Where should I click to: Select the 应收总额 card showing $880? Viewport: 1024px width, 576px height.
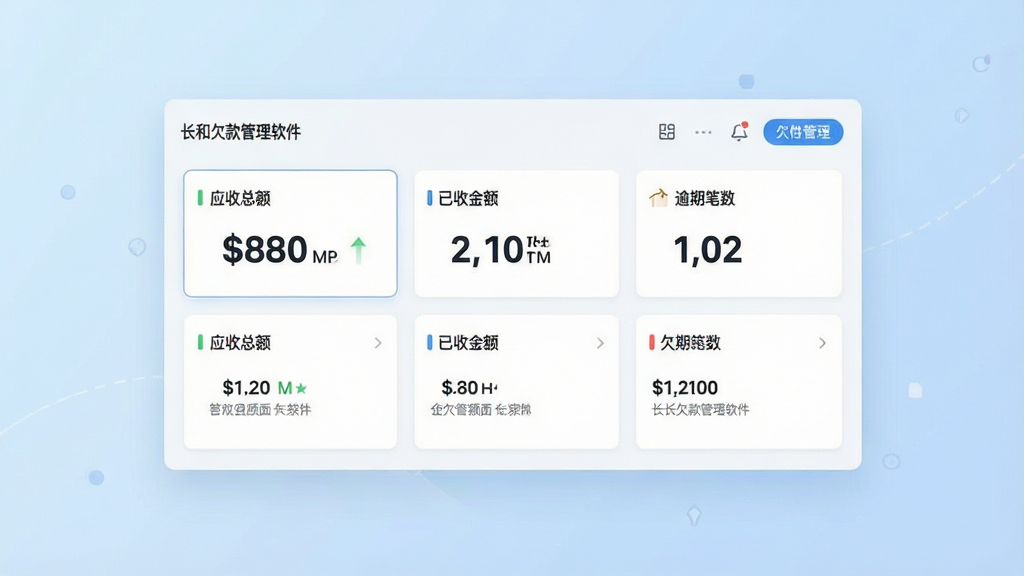pyautogui.click(x=291, y=233)
